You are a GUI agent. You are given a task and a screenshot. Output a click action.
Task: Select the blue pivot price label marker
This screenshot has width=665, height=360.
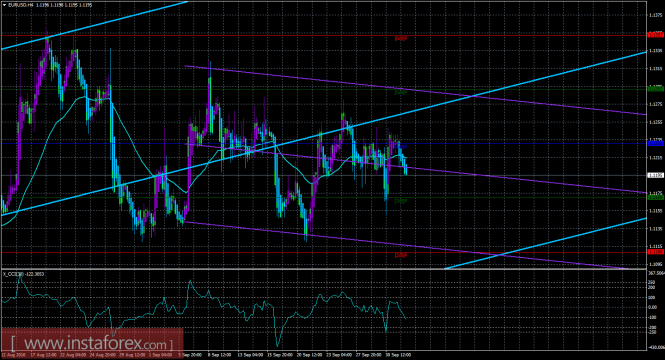point(656,143)
